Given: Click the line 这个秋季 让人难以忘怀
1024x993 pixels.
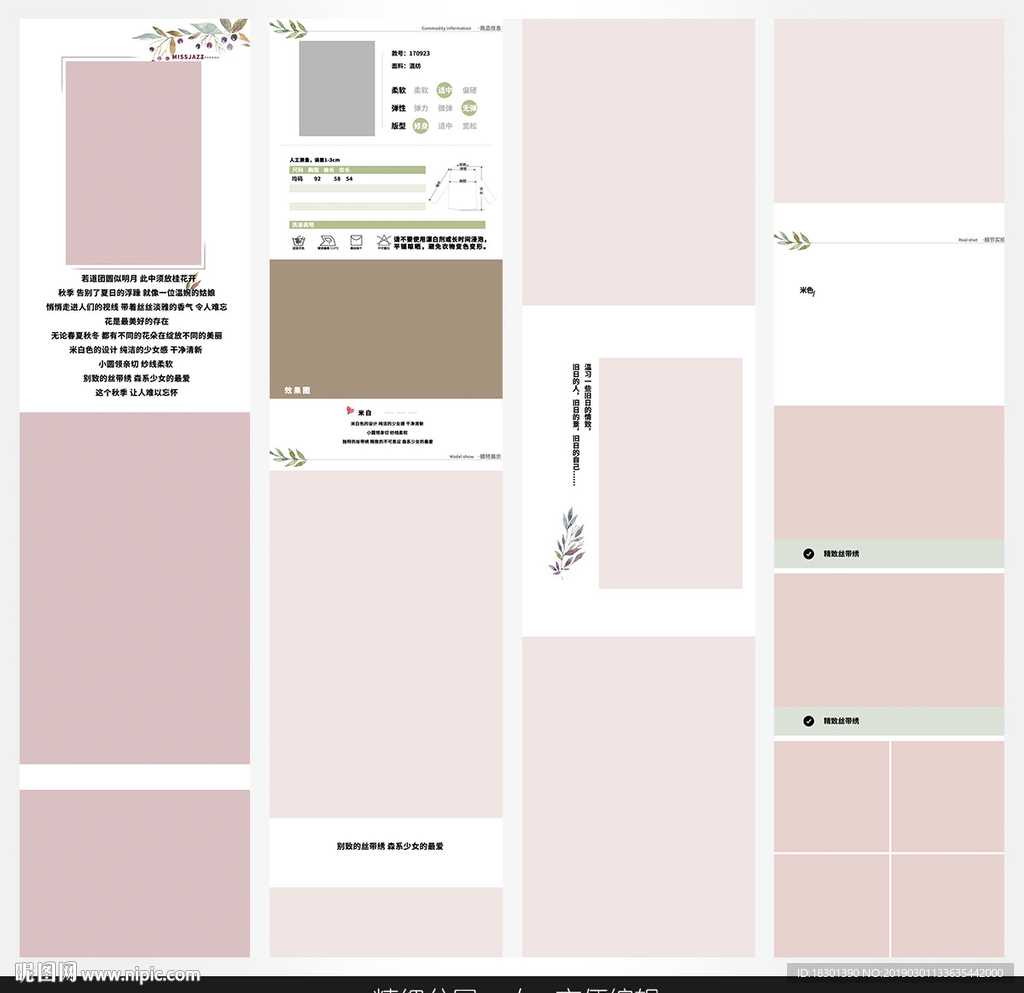Looking at the screenshot, I should [x=136, y=392].
